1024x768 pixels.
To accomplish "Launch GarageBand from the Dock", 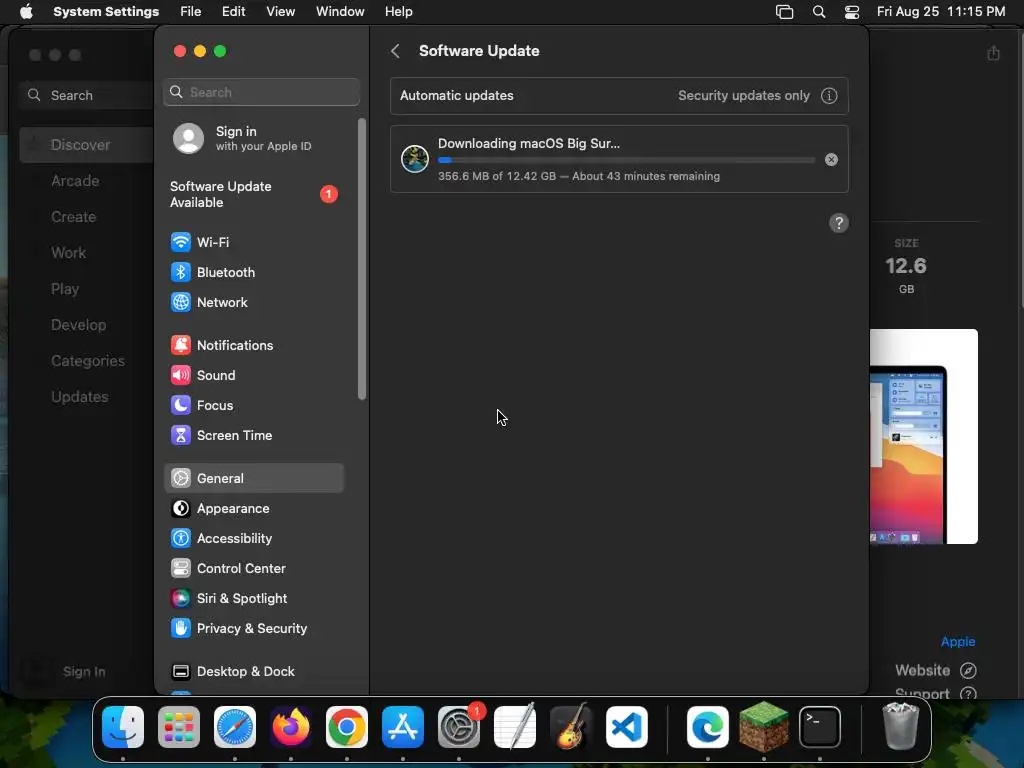I will tap(571, 727).
